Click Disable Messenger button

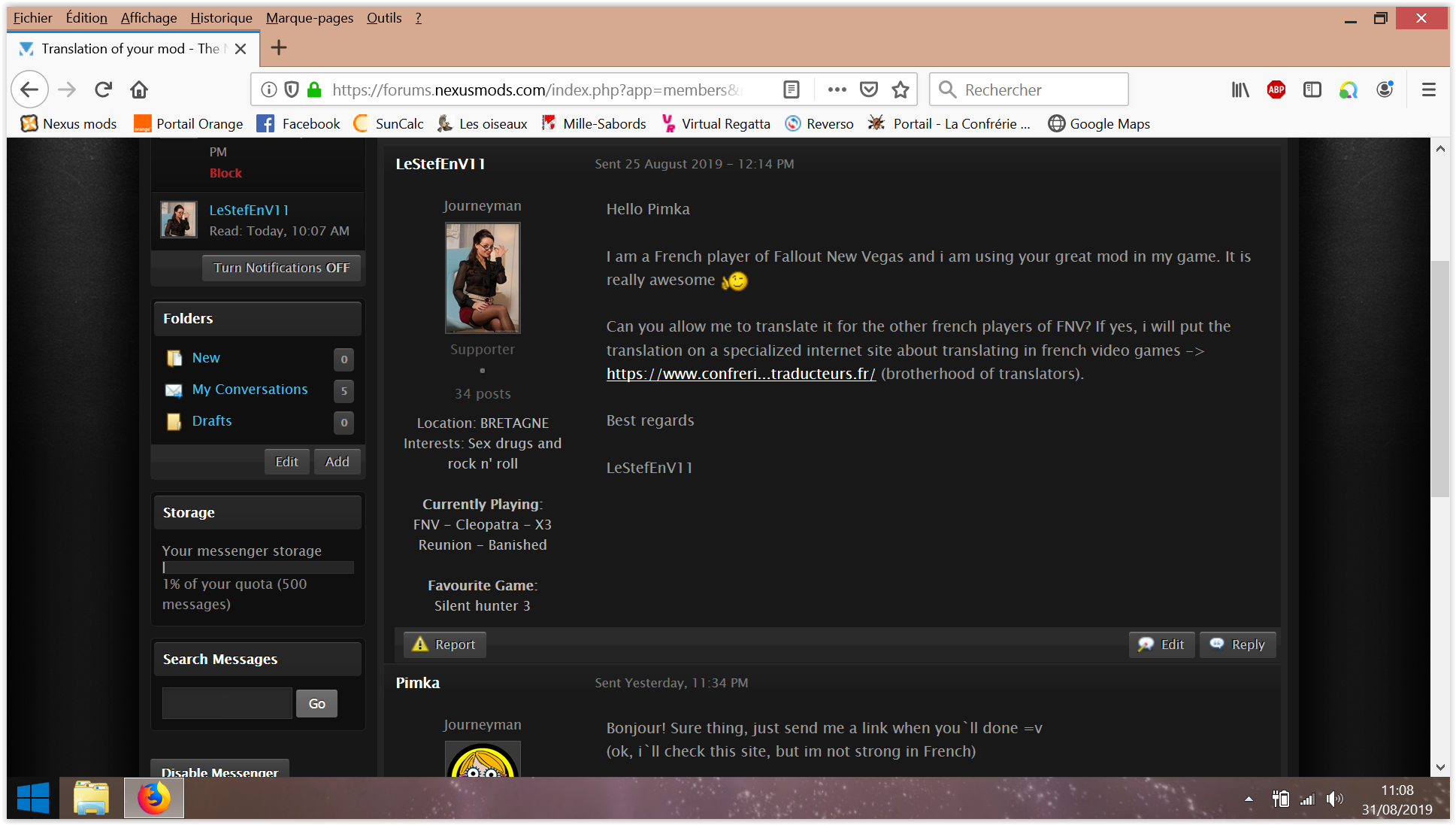coord(219,771)
